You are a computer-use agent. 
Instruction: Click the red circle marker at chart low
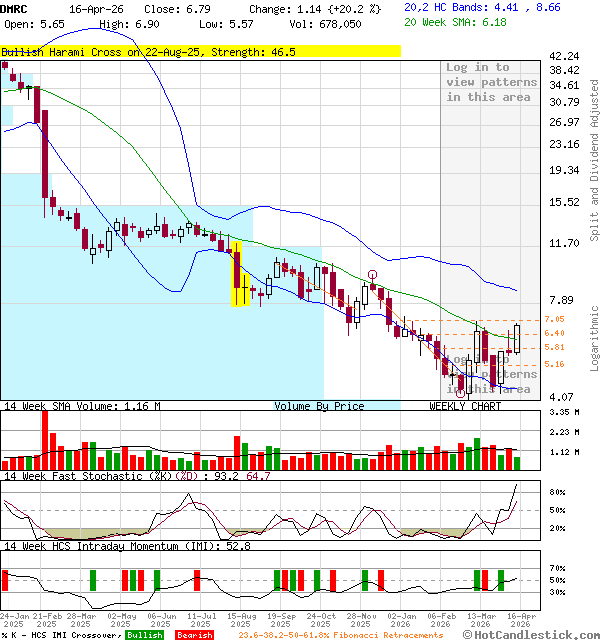[460, 394]
